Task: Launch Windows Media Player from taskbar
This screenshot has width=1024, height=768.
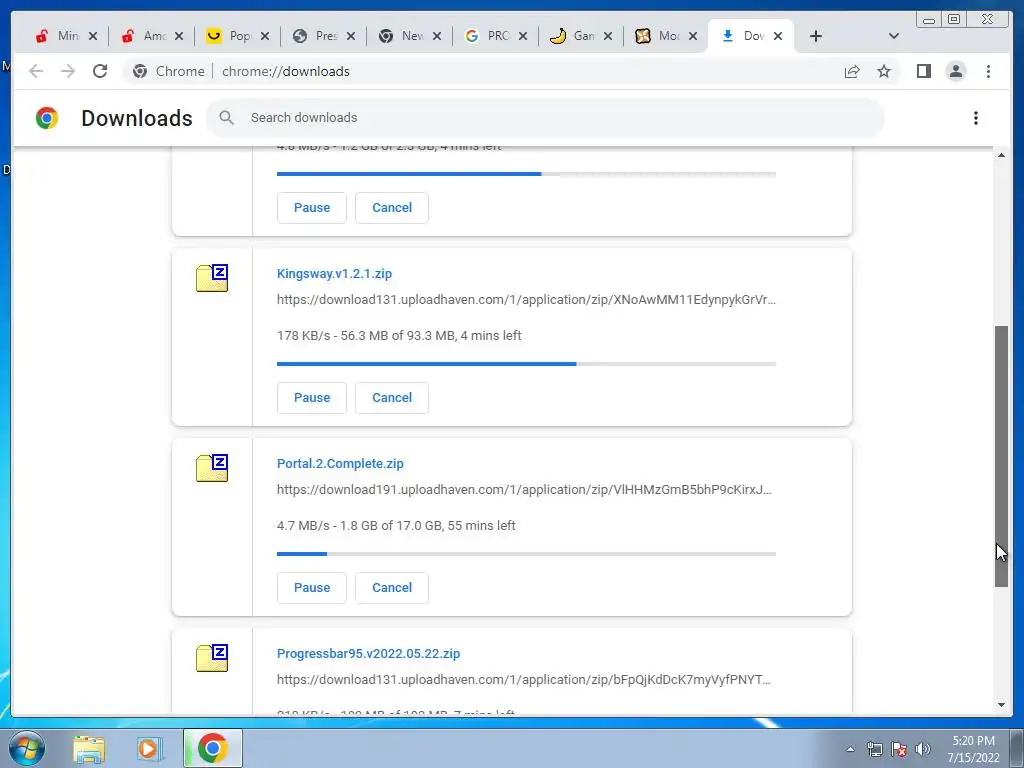Action: click(x=148, y=748)
